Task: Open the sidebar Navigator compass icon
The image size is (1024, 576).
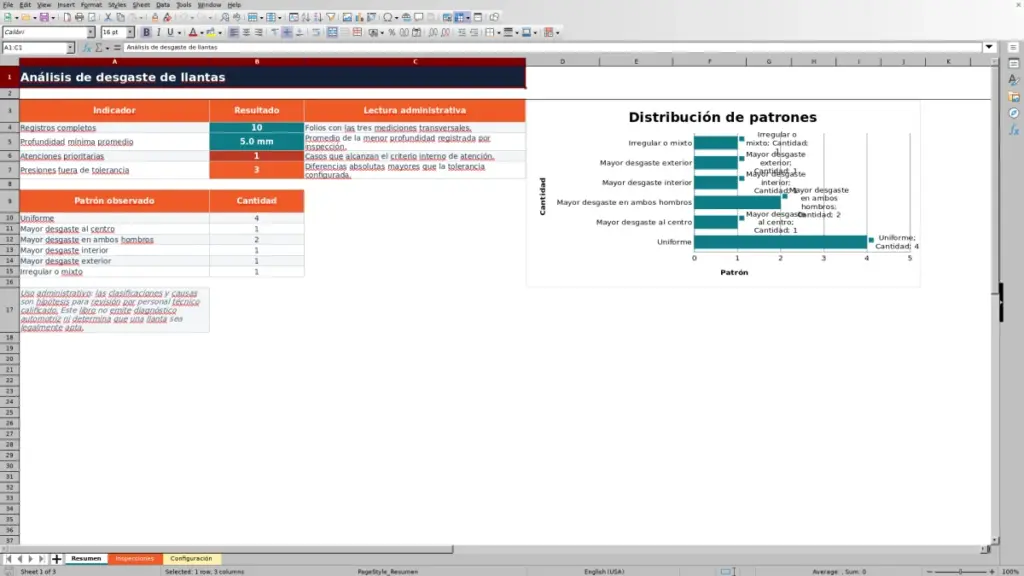Action: click(x=1014, y=113)
